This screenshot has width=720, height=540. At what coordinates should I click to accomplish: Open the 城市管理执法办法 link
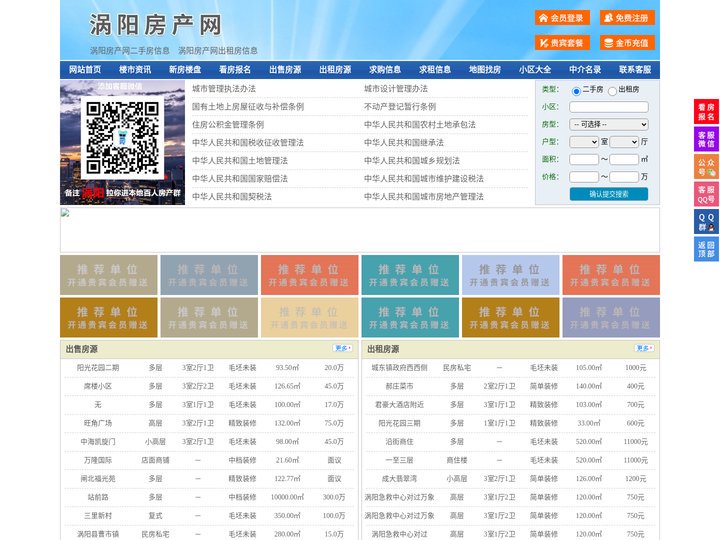point(224,89)
